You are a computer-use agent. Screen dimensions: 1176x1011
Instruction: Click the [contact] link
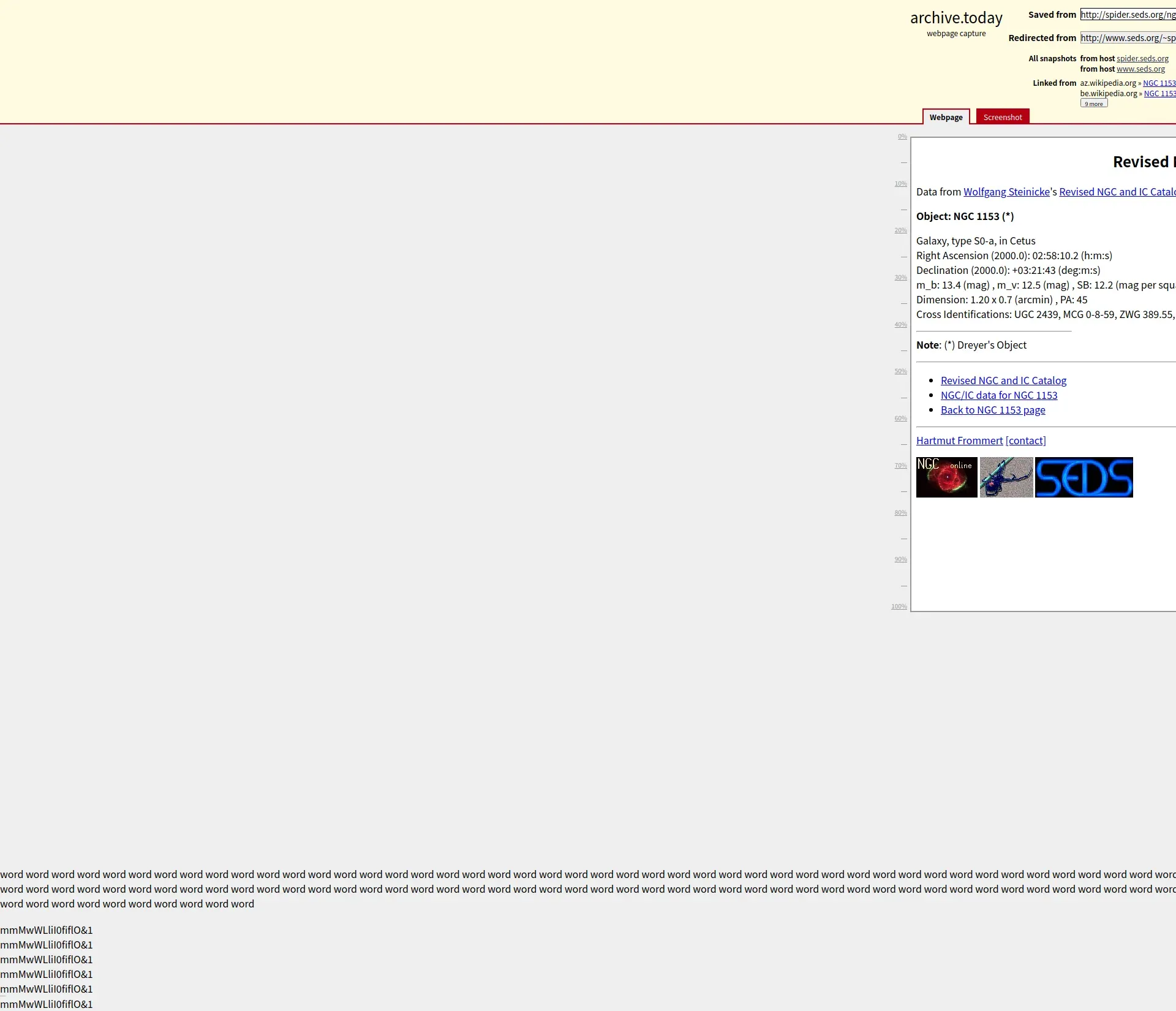1025,441
